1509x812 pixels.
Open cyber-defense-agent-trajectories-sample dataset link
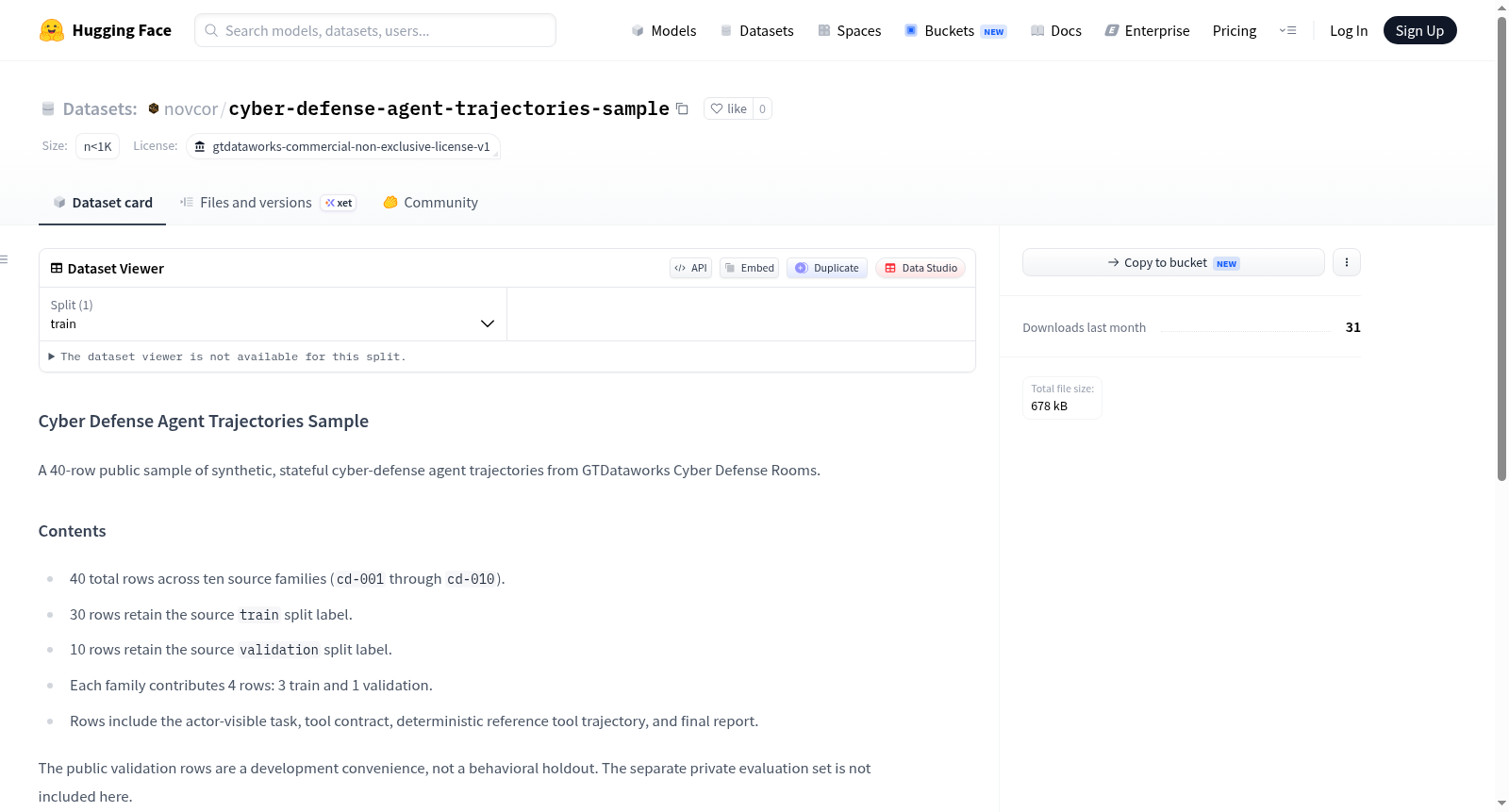click(x=449, y=108)
